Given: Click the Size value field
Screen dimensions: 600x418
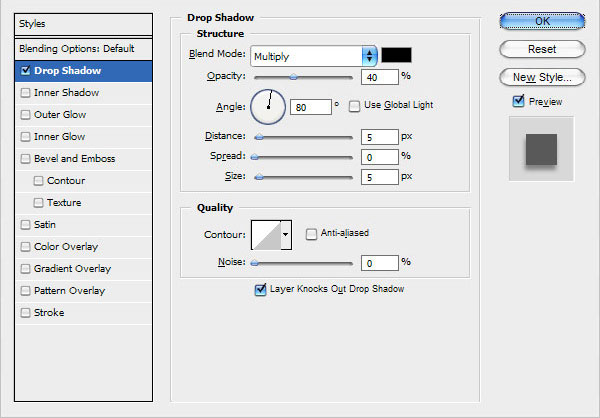Looking at the screenshot, I should [x=380, y=177].
